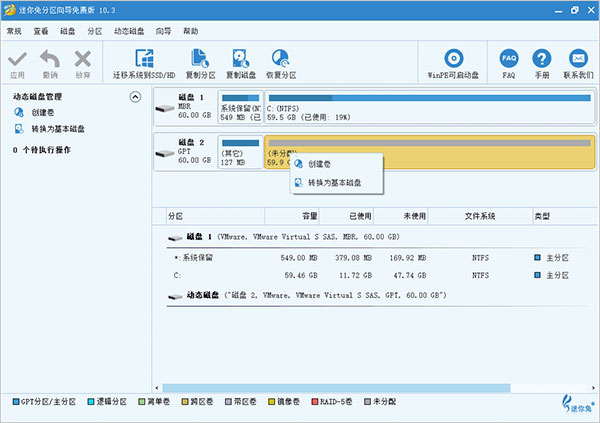Click the Striped volume (带区卷) legend swatch
The height and width of the screenshot is (423, 600).
click(228, 402)
